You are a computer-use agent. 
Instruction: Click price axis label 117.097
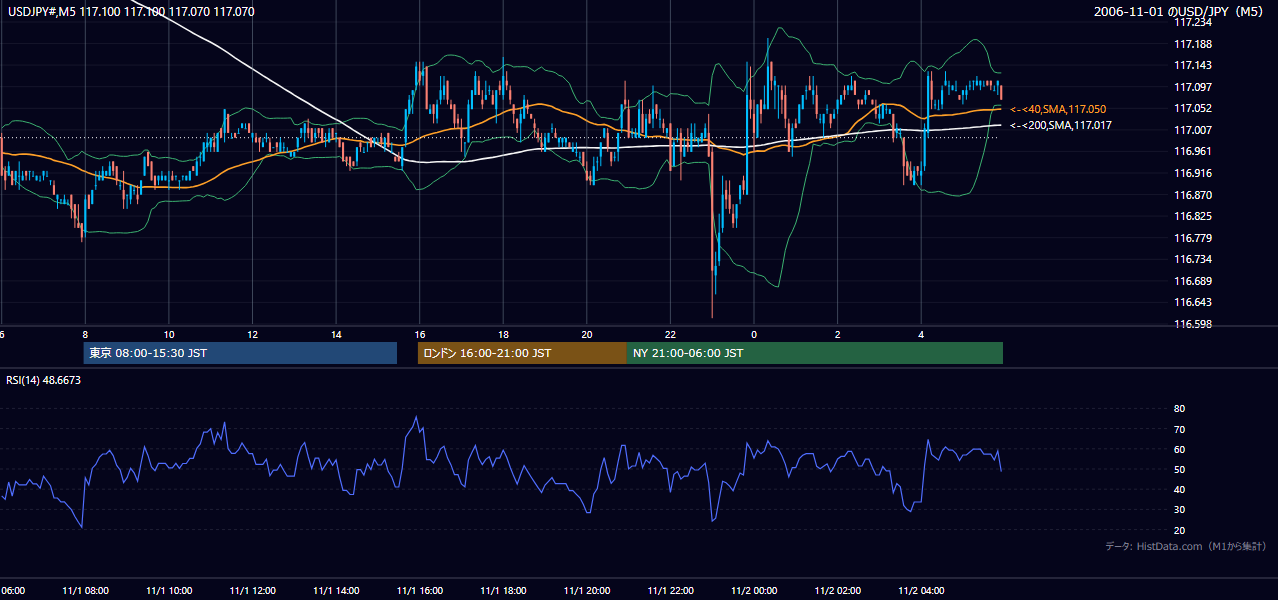1193,87
